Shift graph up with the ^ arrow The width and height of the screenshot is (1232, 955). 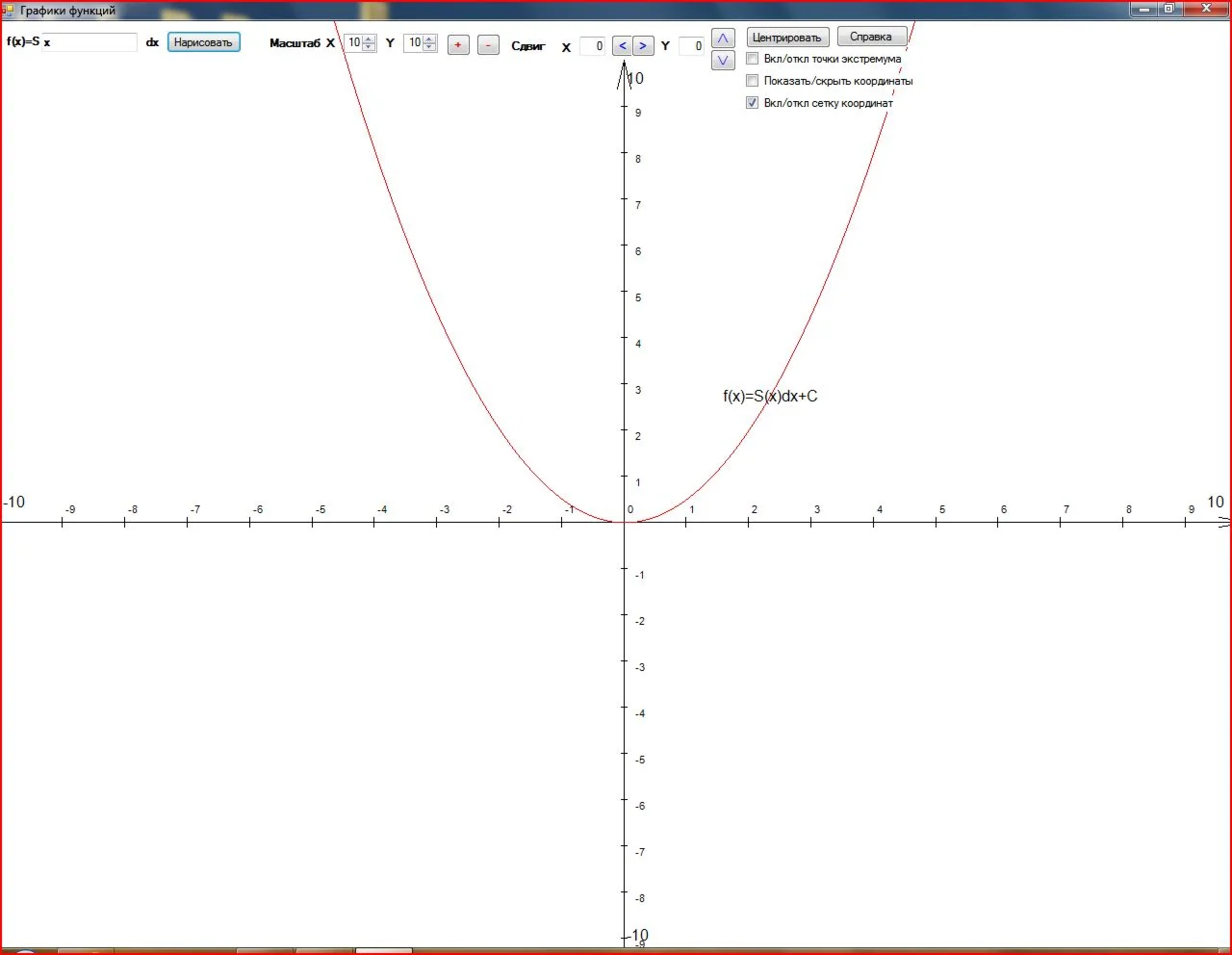coord(723,39)
